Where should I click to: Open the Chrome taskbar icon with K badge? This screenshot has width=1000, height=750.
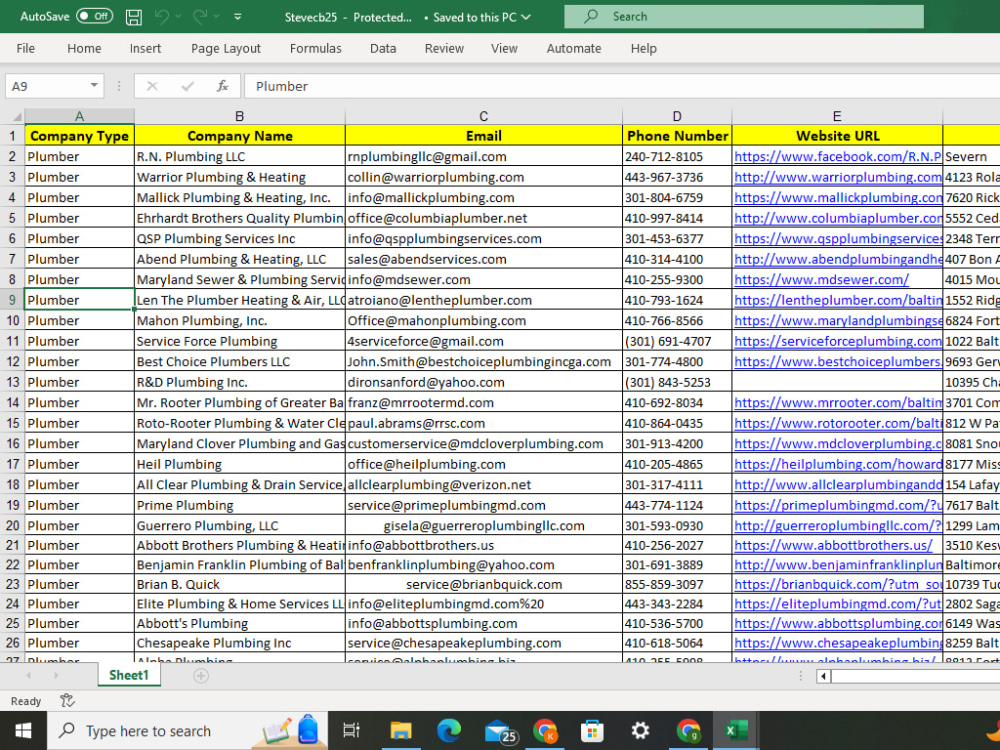pyautogui.click(x=545, y=731)
